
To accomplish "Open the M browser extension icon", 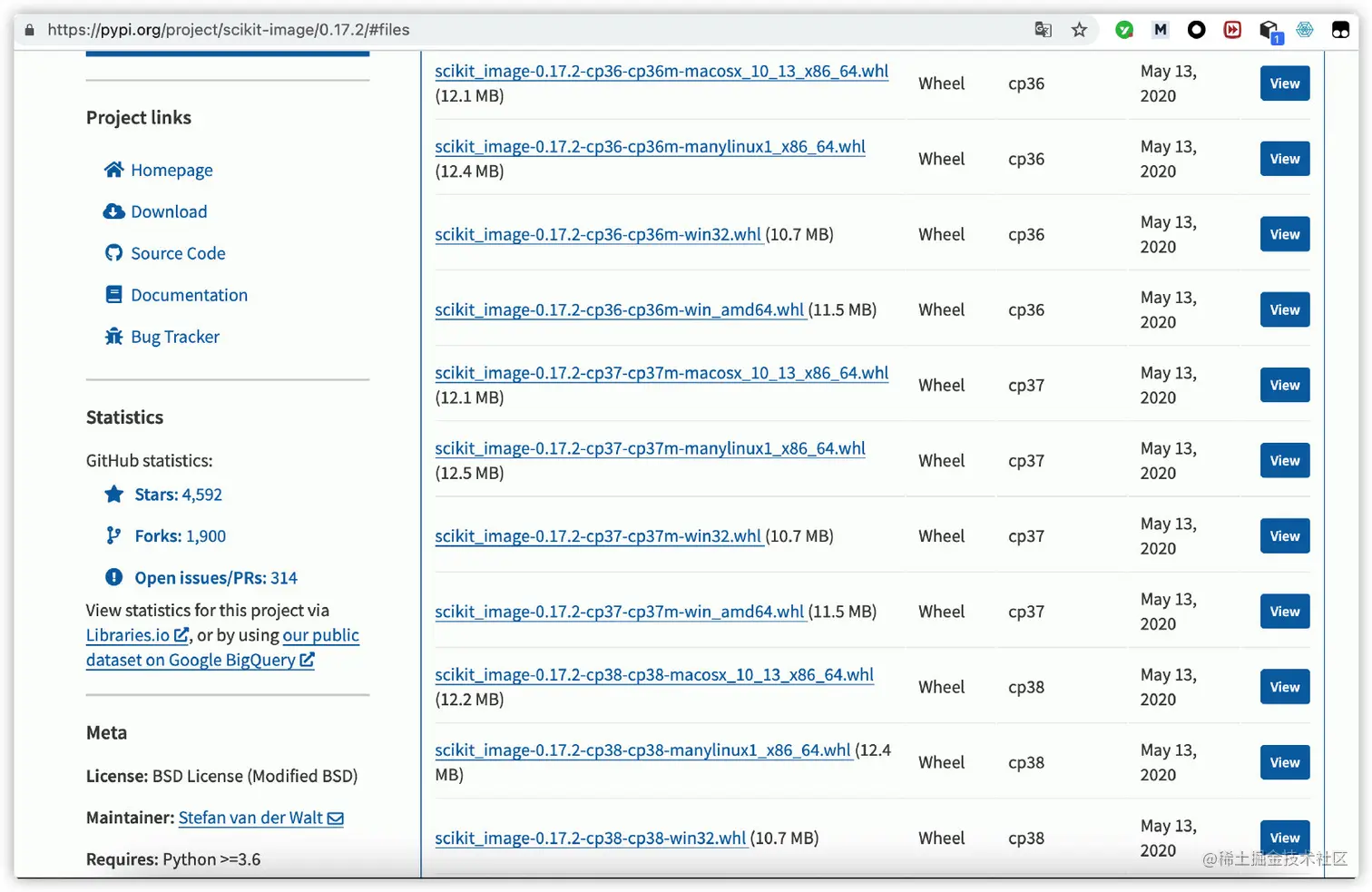I will [1160, 30].
